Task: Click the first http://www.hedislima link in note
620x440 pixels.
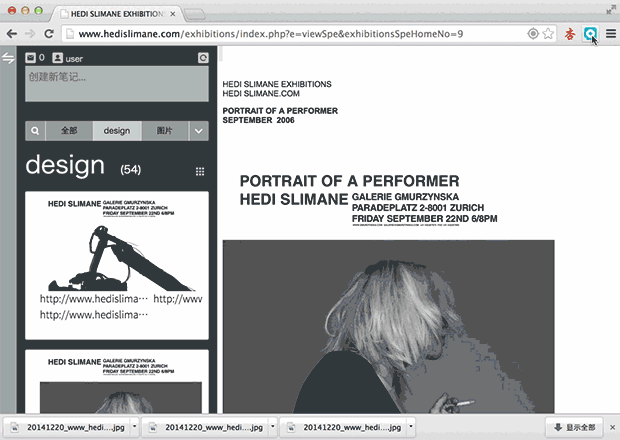Action: coord(94,299)
